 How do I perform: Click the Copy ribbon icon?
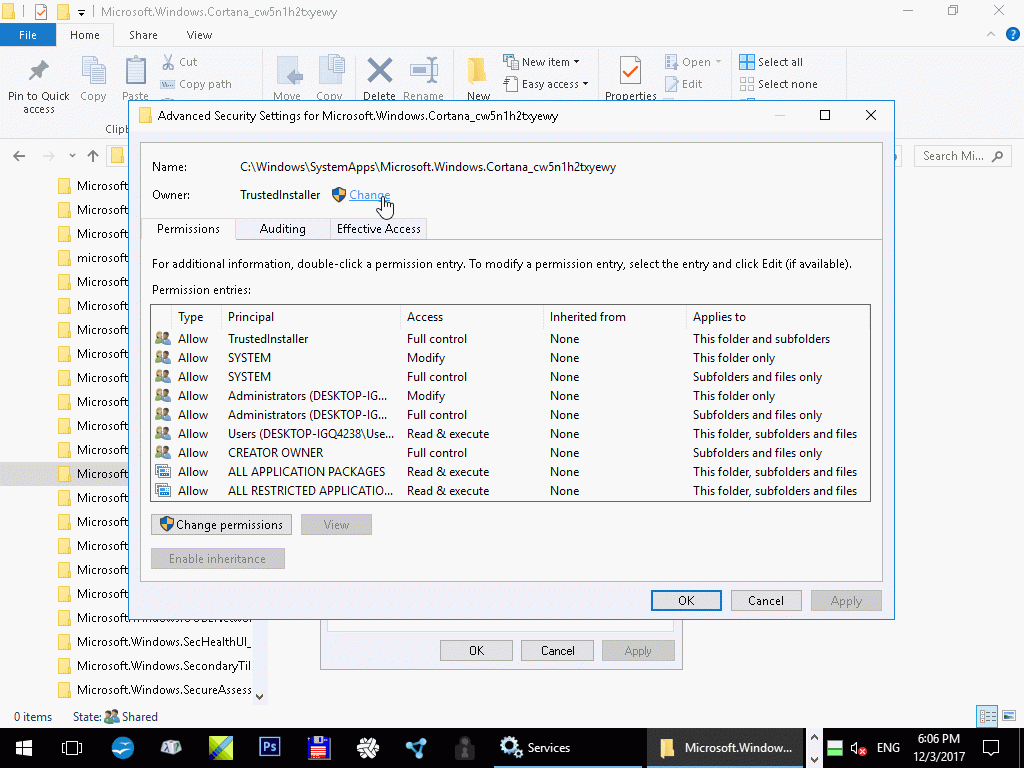click(x=93, y=71)
